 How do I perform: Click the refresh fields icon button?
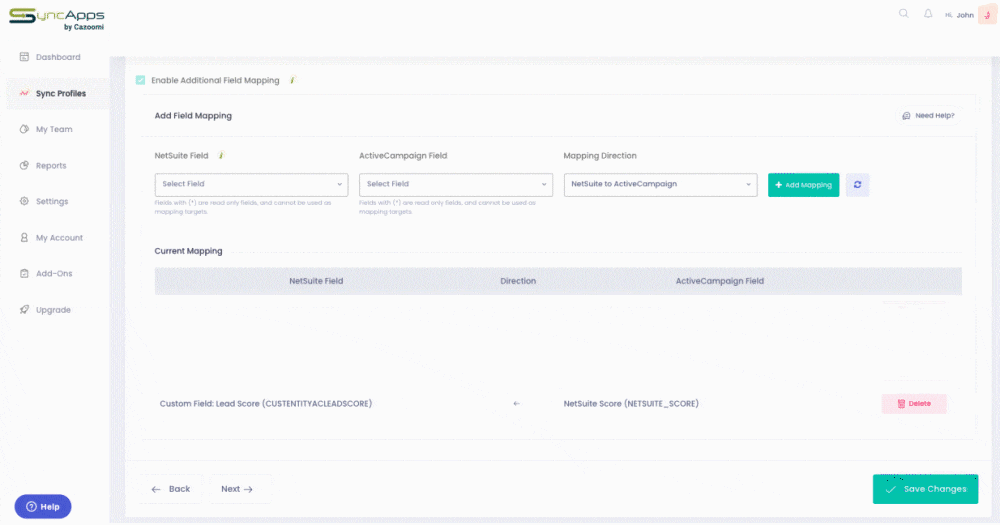point(857,185)
